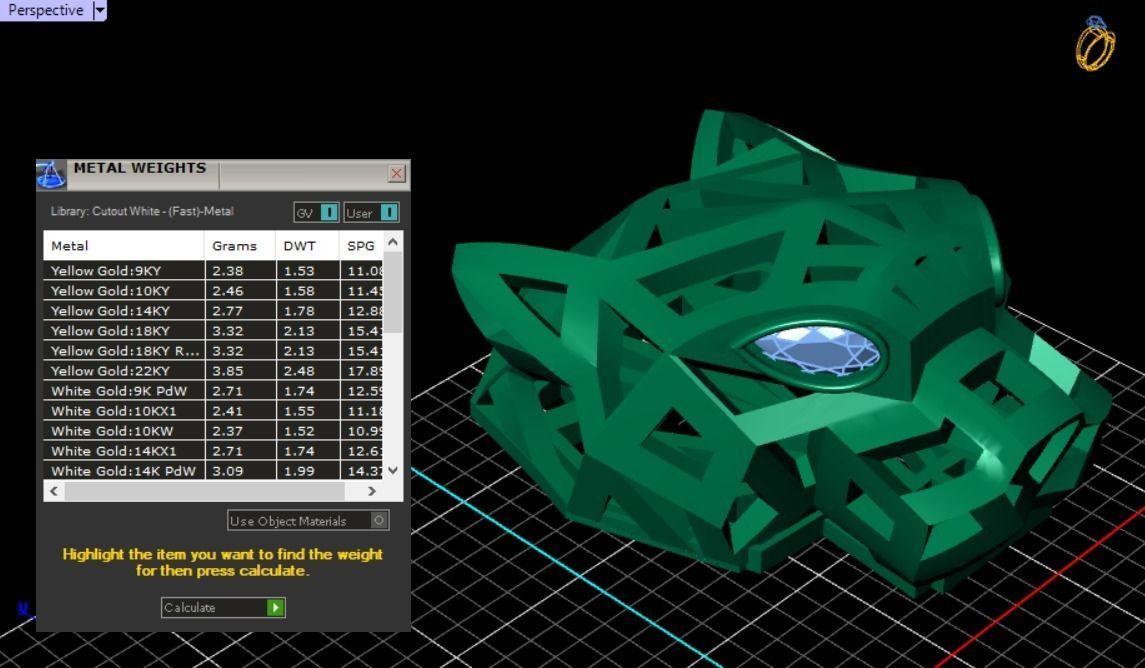This screenshot has width=1145, height=668.
Task: Select the White Gold:14KX1 row
Action: (x=212, y=451)
